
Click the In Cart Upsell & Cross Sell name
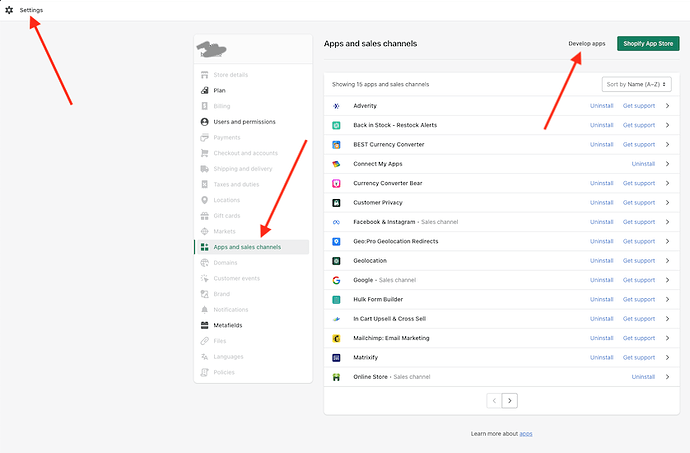(389, 319)
